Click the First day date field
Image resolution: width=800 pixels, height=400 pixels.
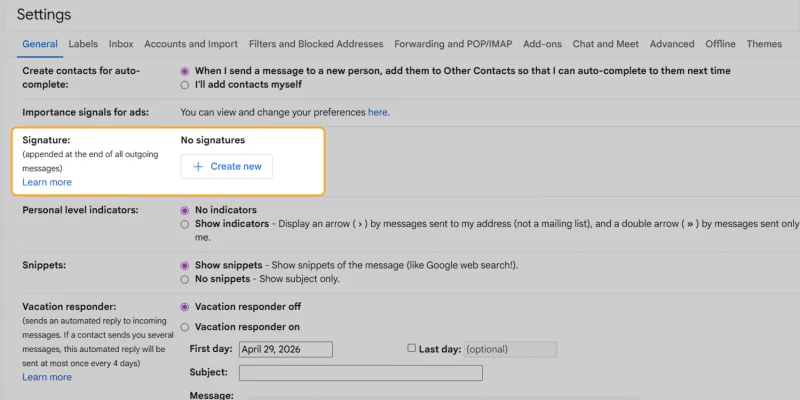286,349
